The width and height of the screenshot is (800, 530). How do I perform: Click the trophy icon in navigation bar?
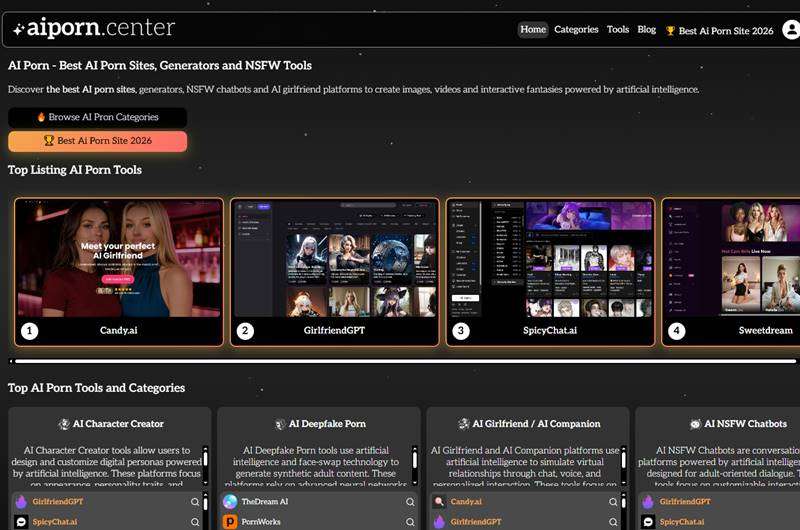pos(670,31)
